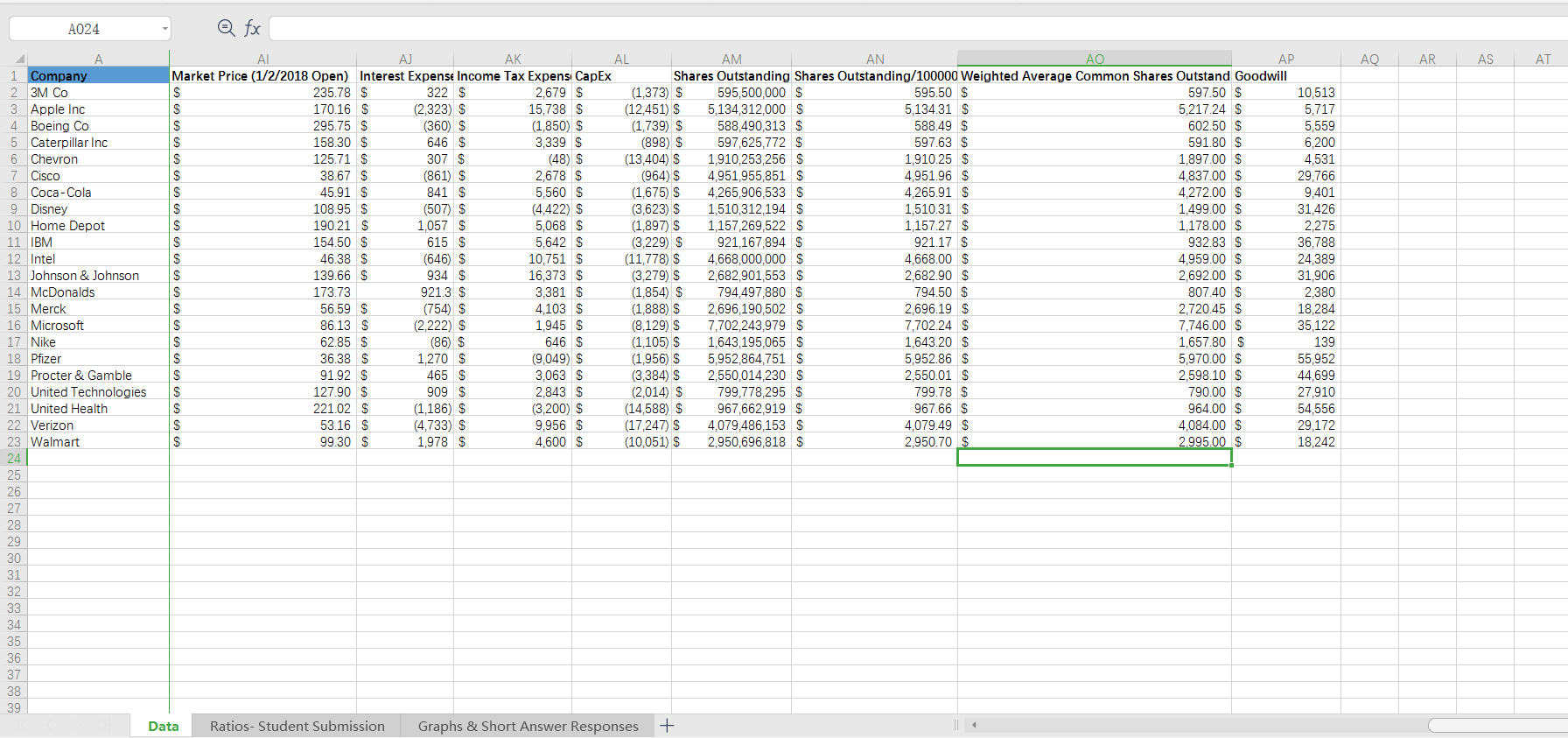Select column AJ header
The height and width of the screenshot is (738, 1568).
[405, 59]
